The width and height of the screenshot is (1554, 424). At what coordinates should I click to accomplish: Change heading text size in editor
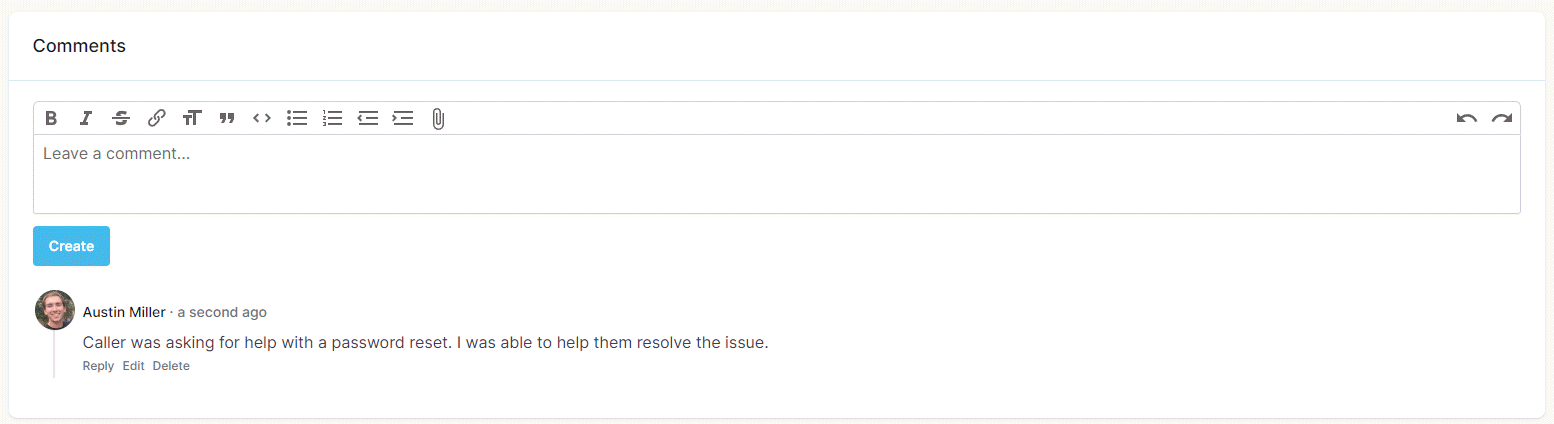pyautogui.click(x=192, y=118)
